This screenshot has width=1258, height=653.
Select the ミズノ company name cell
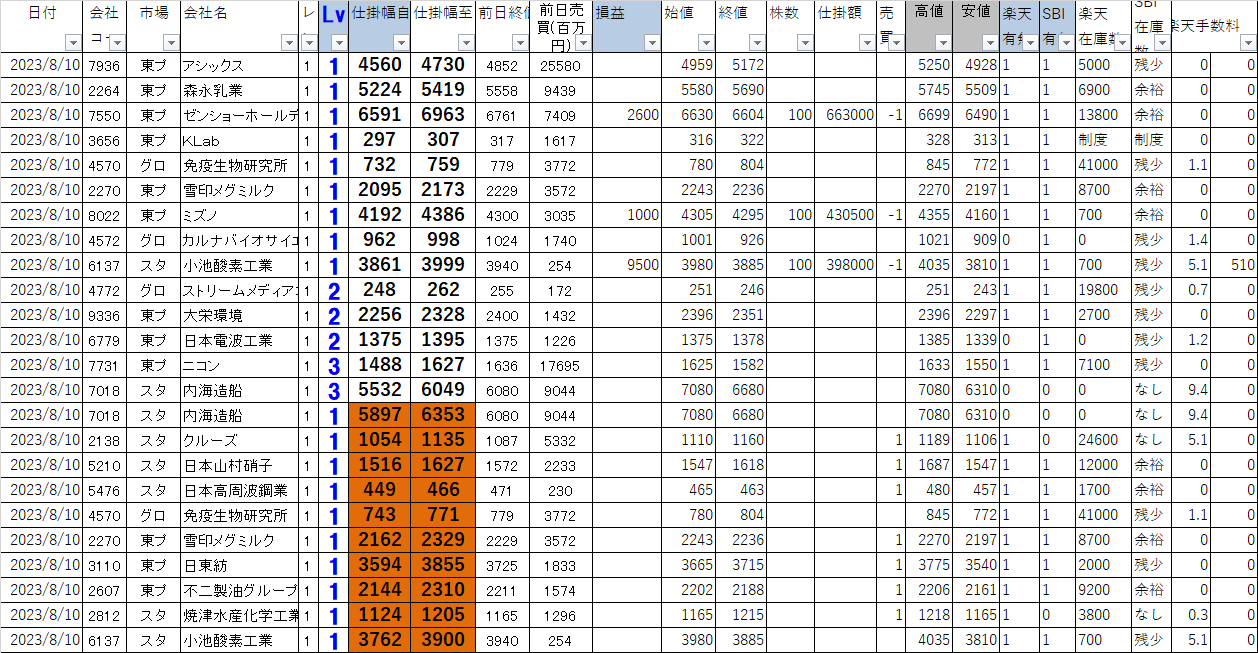[239, 215]
